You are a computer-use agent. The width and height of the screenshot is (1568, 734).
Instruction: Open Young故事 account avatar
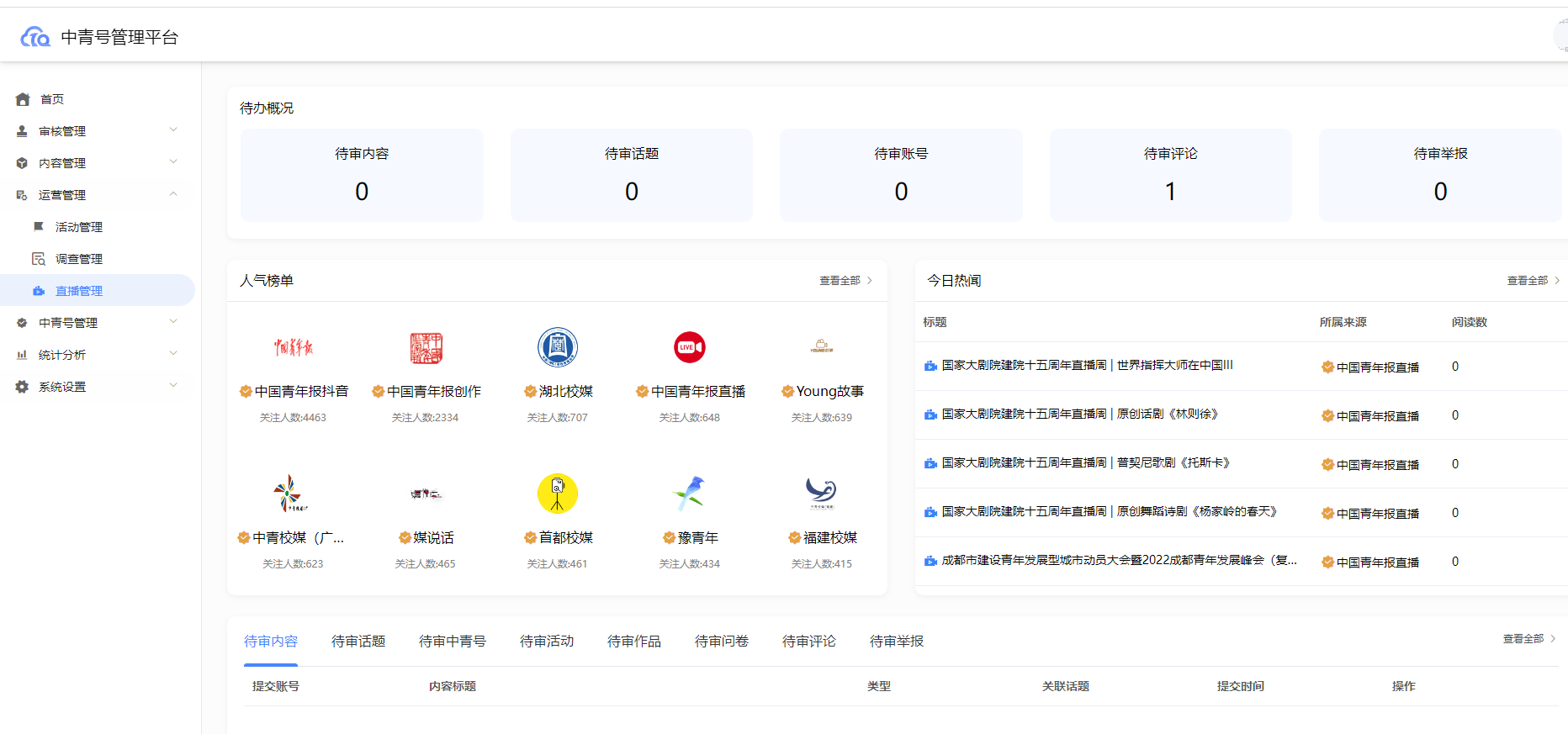(822, 347)
